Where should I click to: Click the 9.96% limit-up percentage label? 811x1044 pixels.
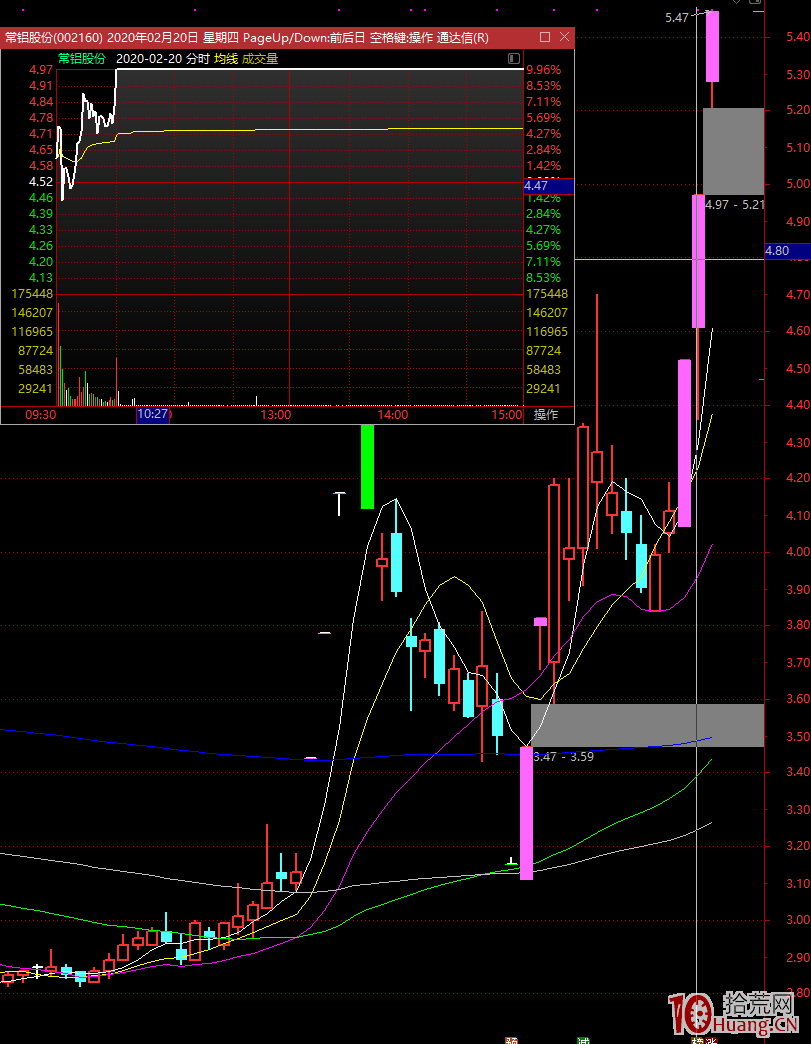tap(544, 70)
